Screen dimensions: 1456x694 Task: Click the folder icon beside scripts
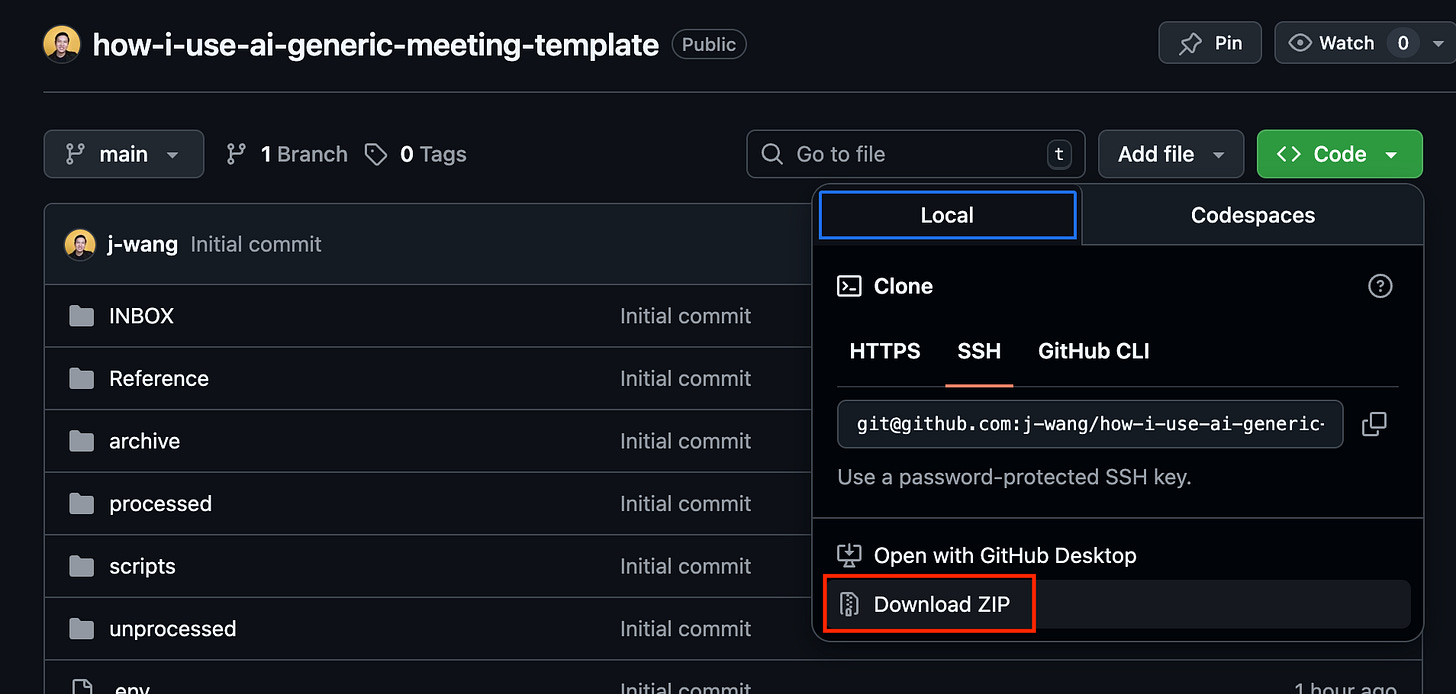(81, 566)
